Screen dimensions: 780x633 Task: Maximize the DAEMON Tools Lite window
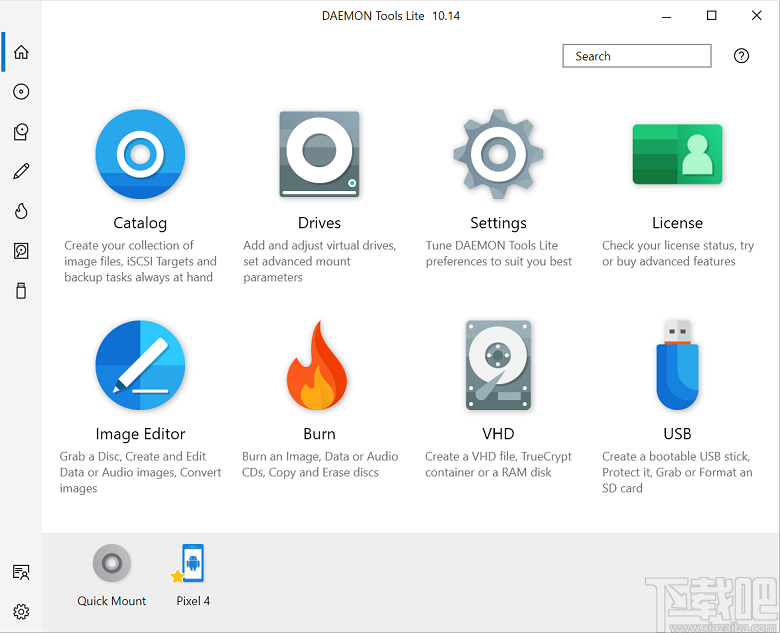[x=711, y=16]
